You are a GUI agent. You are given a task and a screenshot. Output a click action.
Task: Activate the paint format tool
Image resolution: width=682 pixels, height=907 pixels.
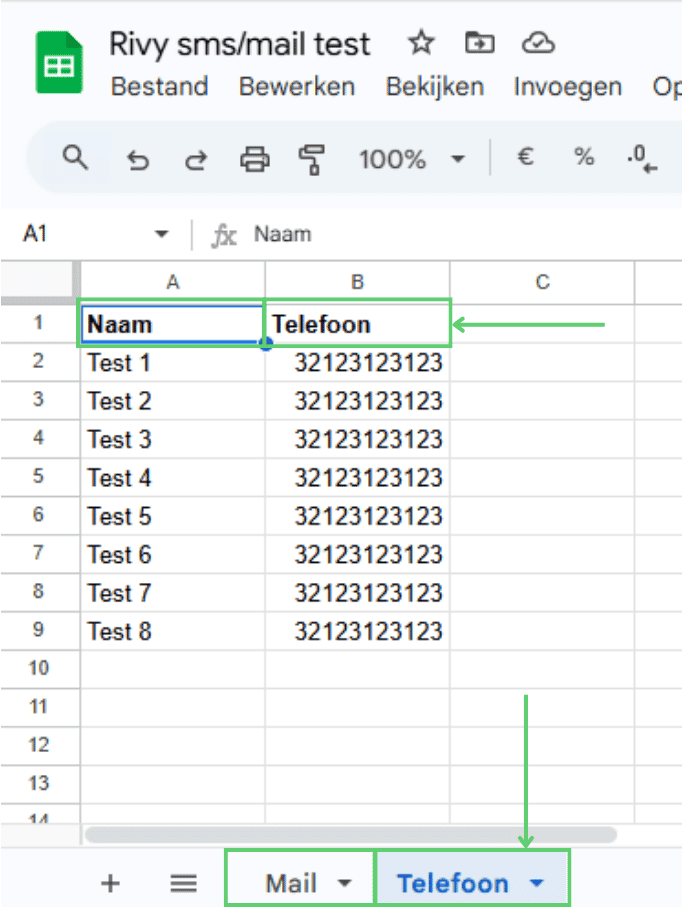pyautogui.click(x=313, y=159)
